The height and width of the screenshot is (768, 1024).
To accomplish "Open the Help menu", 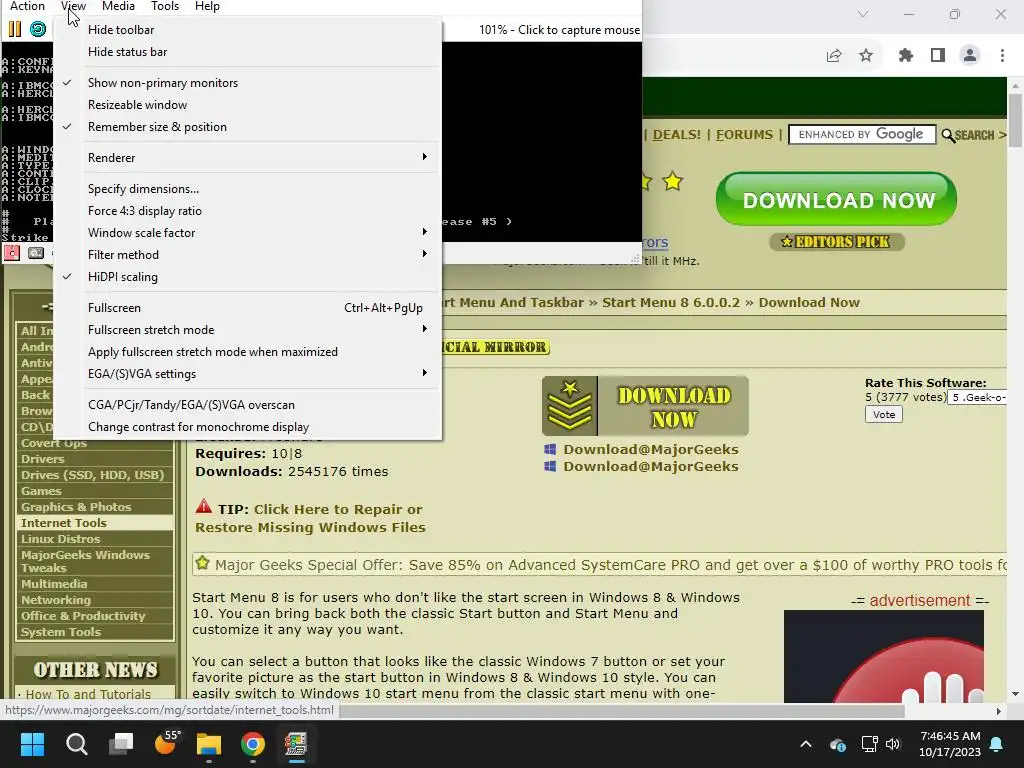I will [x=207, y=7].
